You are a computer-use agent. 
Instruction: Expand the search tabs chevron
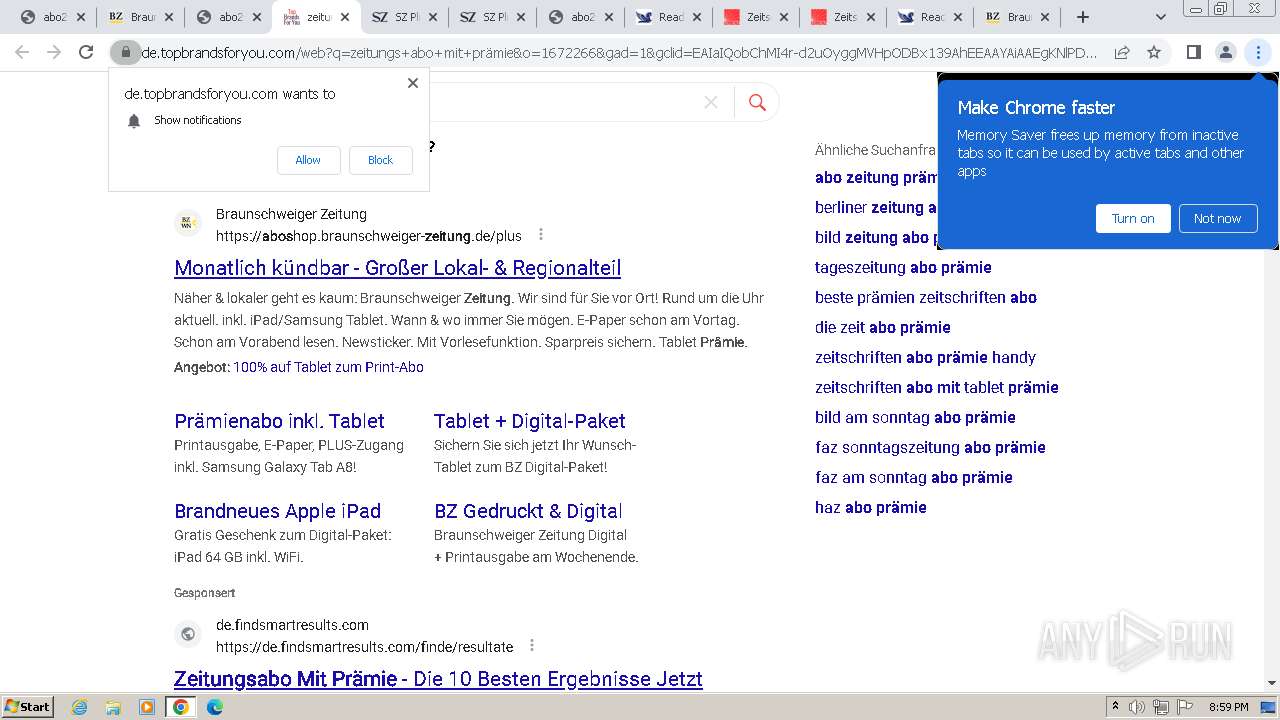1160,17
